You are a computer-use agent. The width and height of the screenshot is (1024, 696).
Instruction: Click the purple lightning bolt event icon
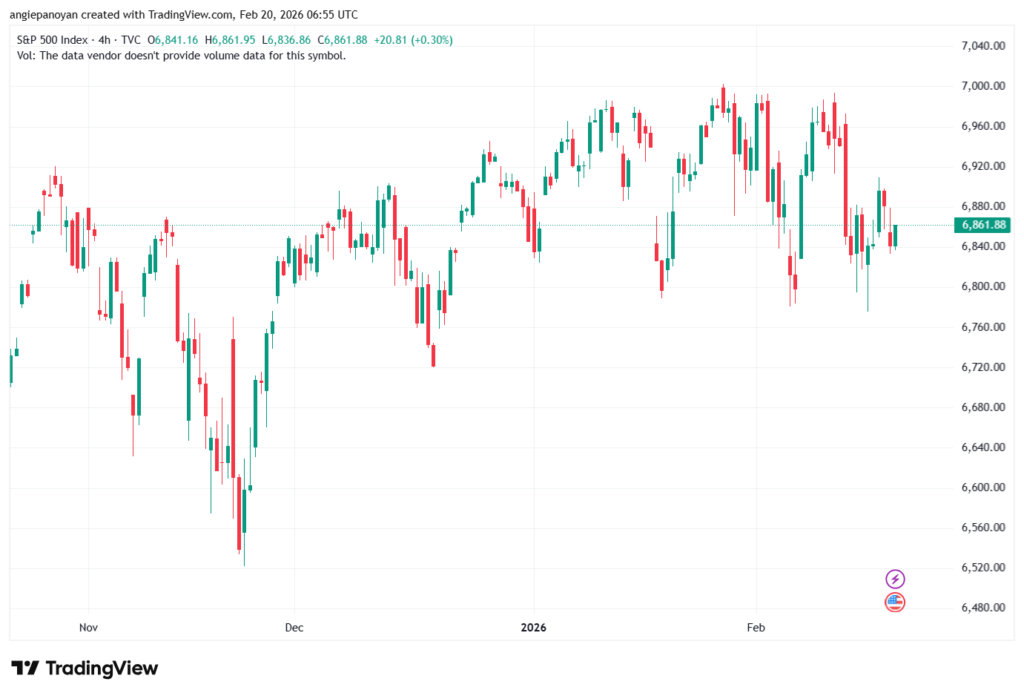click(x=895, y=579)
